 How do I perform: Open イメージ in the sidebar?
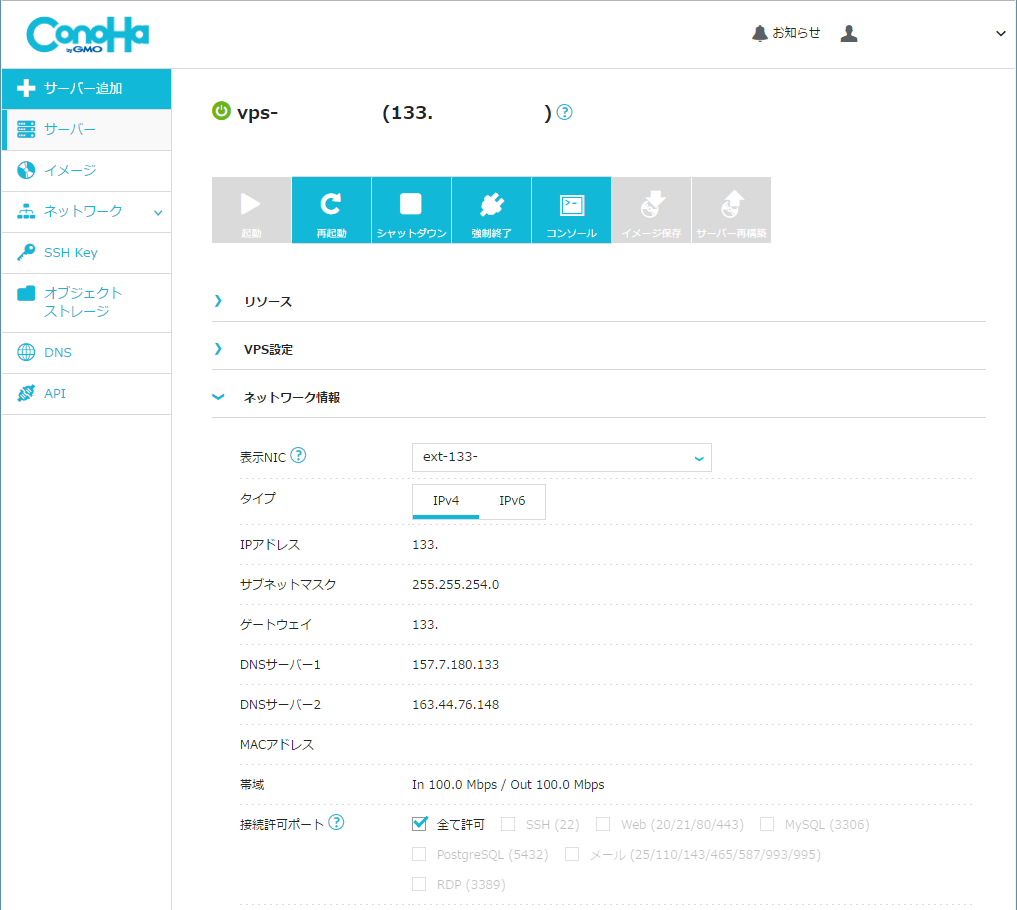coord(70,170)
